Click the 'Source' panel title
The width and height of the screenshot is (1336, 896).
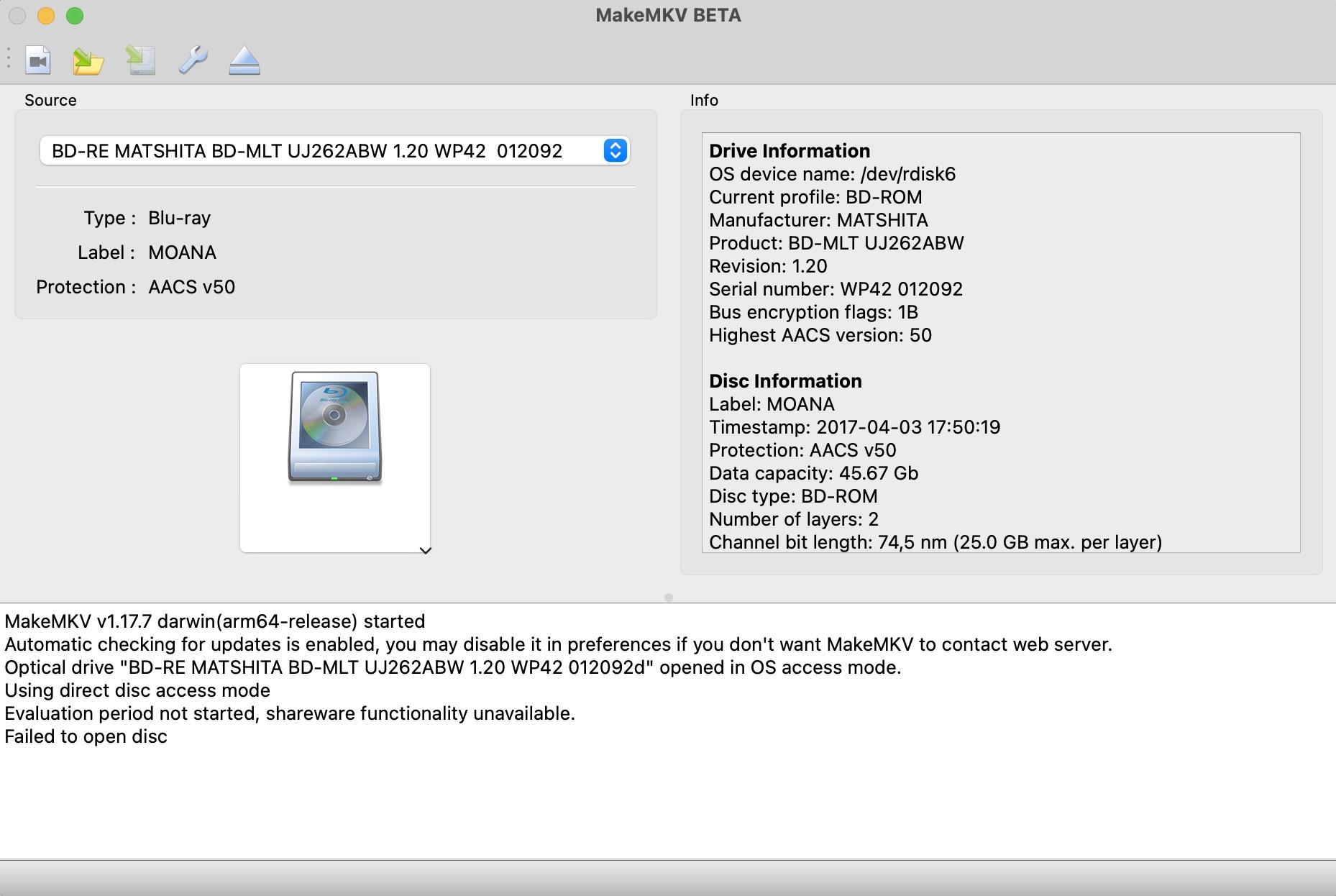(x=50, y=100)
